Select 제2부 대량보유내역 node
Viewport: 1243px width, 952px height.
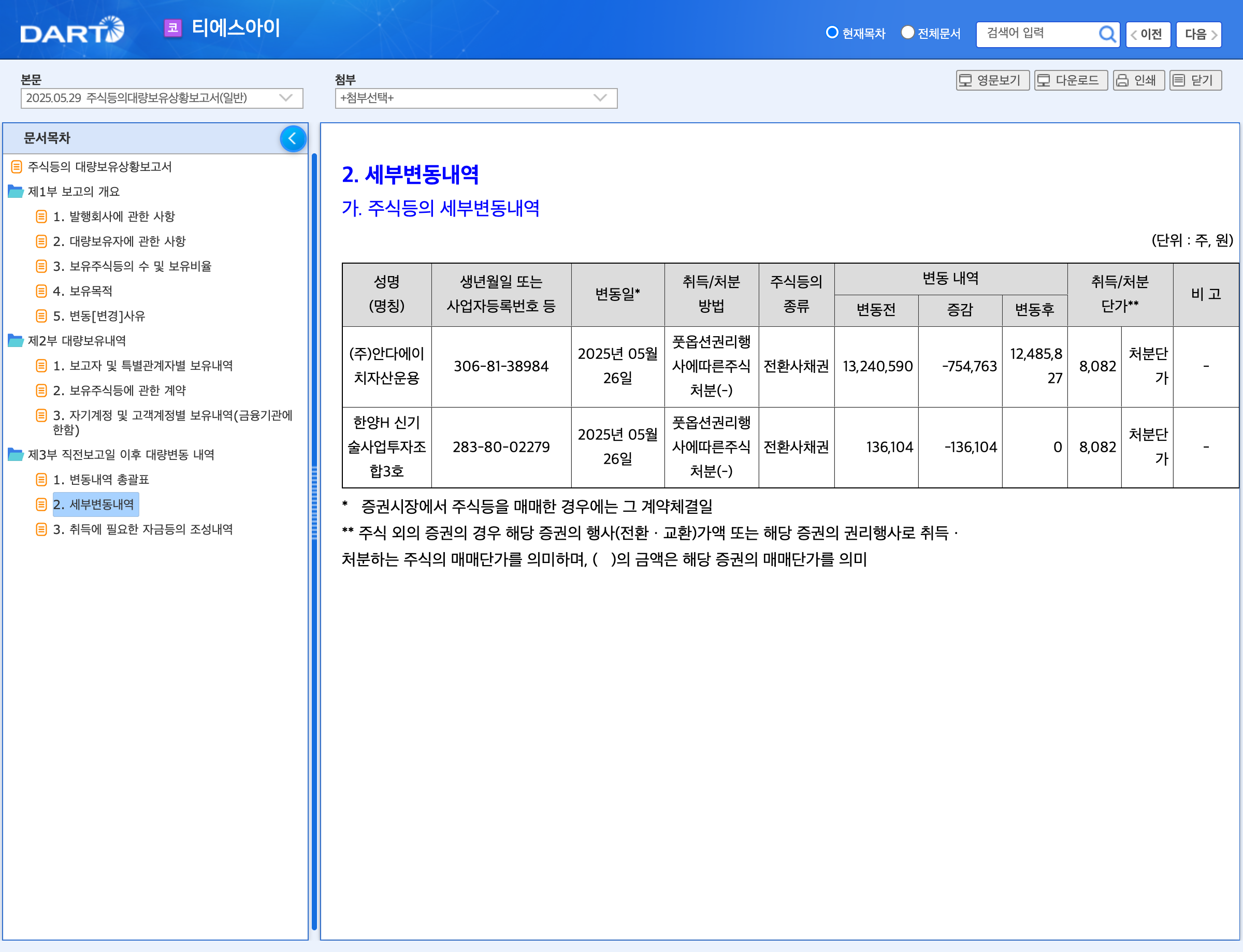point(77,341)
